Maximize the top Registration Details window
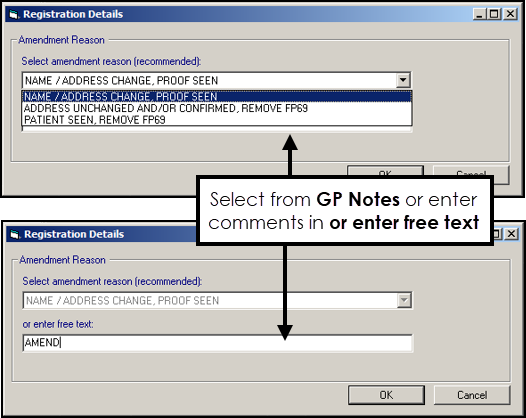Viewport: 526px width, 418px height. coord(494,14)
